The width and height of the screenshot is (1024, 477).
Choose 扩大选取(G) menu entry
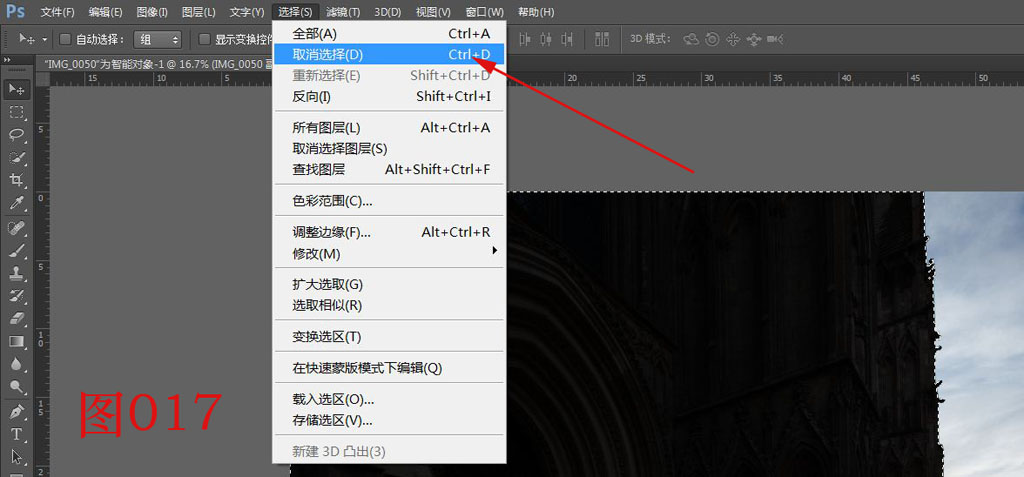click(389, 284)
